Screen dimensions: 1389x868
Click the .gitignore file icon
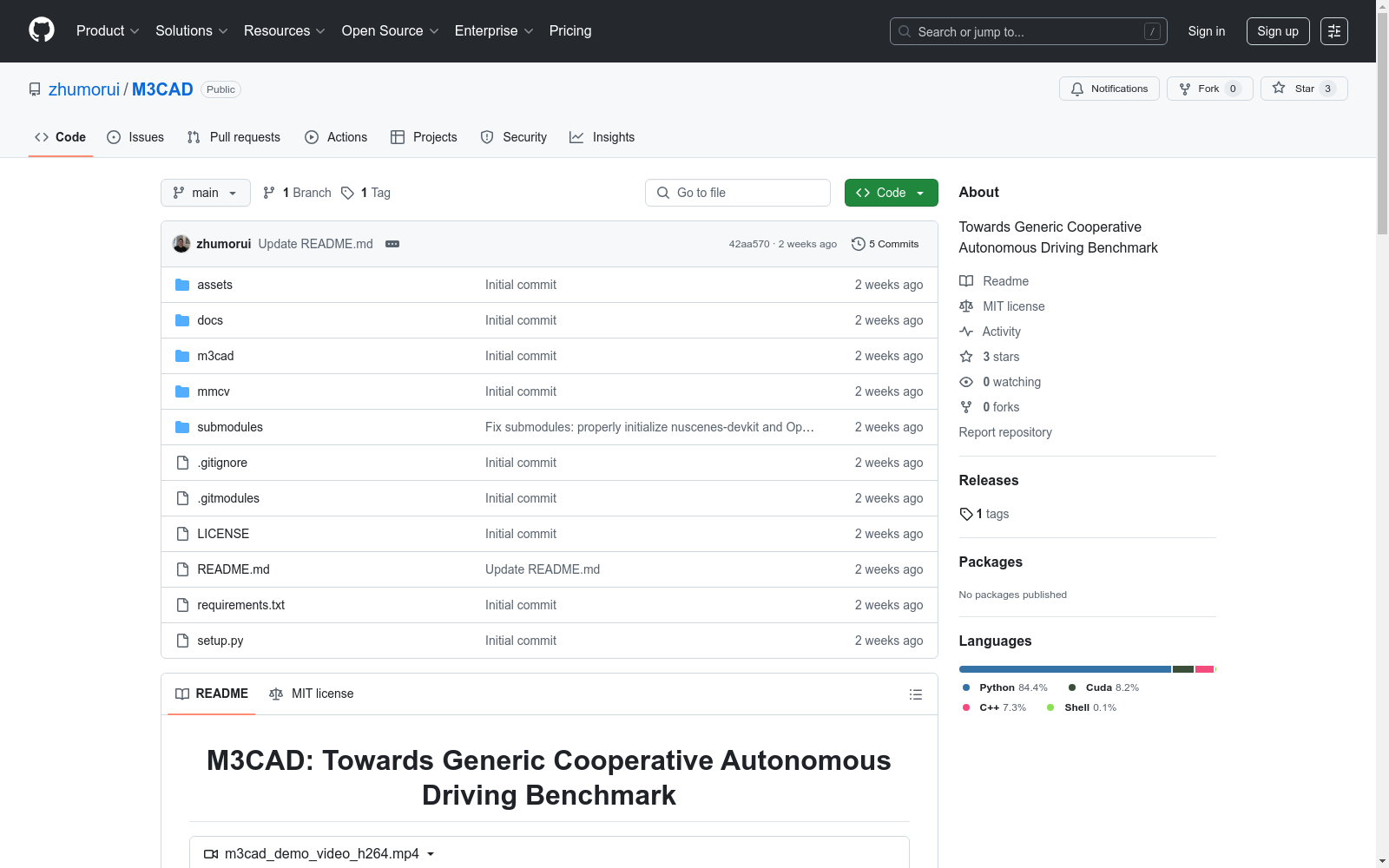[x=182, y=463]
